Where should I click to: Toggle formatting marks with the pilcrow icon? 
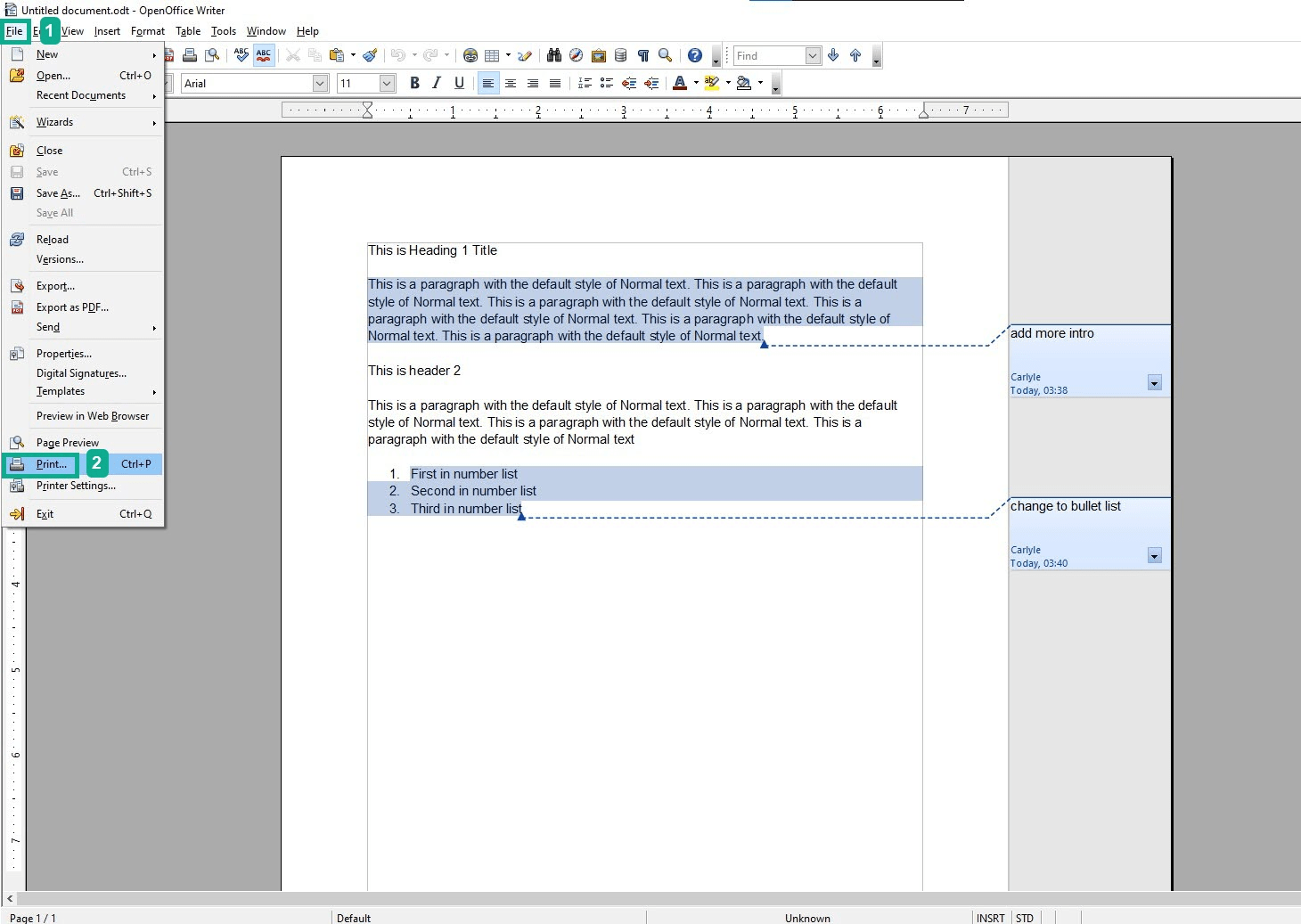(643, 55)
